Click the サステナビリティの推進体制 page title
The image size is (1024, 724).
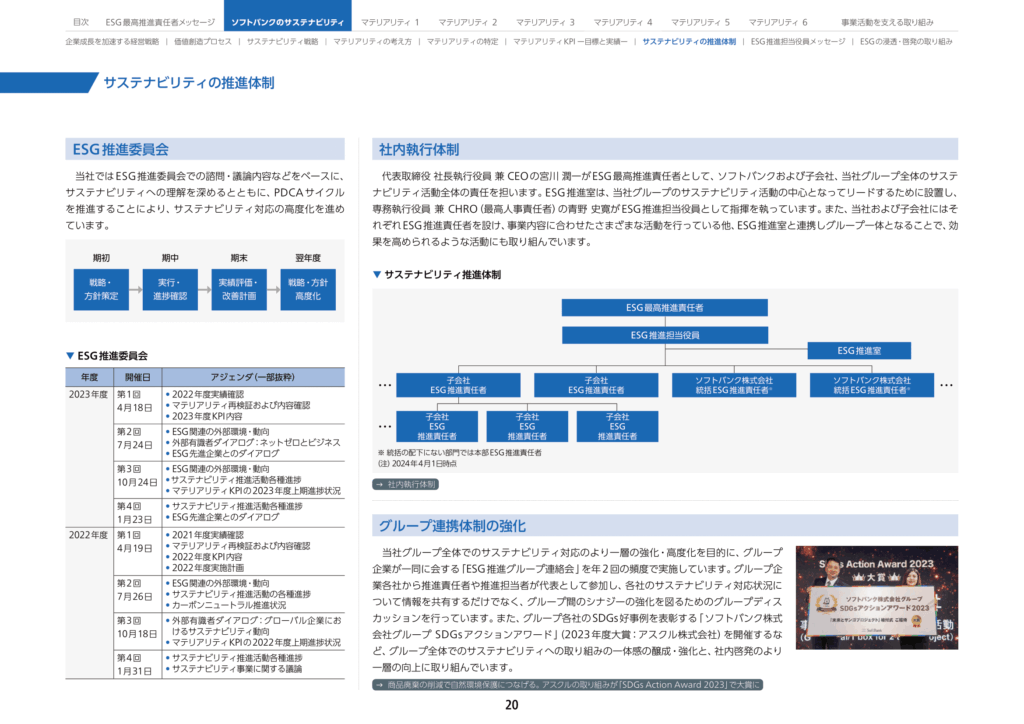189,83
